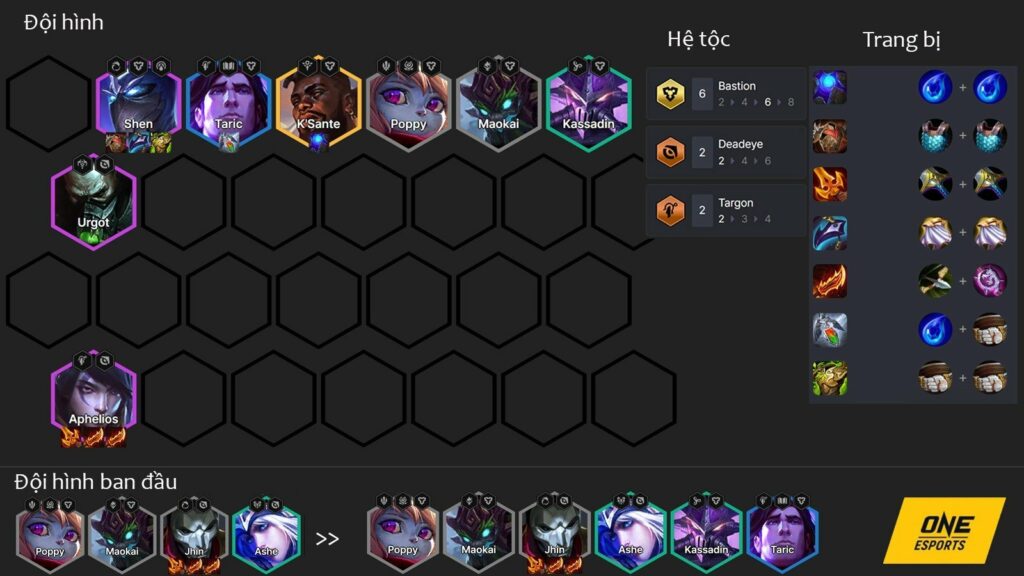The height and width of the screenshot is (576, 1024).
Task: Click the K'Sante champion portrait
Action: click(x=319, y=104)
